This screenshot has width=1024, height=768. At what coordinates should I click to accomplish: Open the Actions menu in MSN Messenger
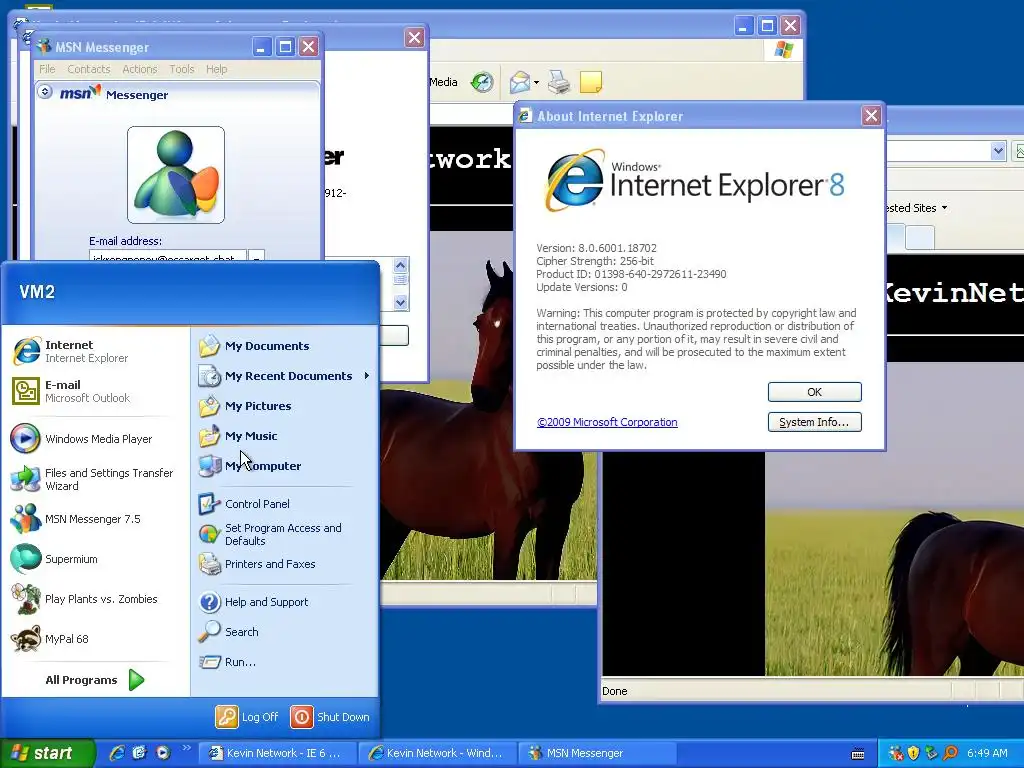[x=140, y=69]
